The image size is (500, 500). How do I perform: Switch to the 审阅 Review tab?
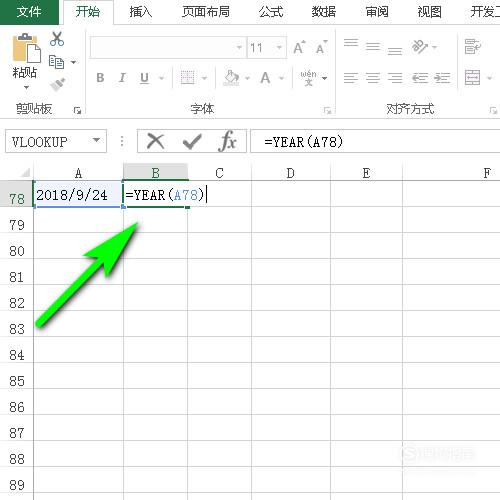(x=377, y=12)
